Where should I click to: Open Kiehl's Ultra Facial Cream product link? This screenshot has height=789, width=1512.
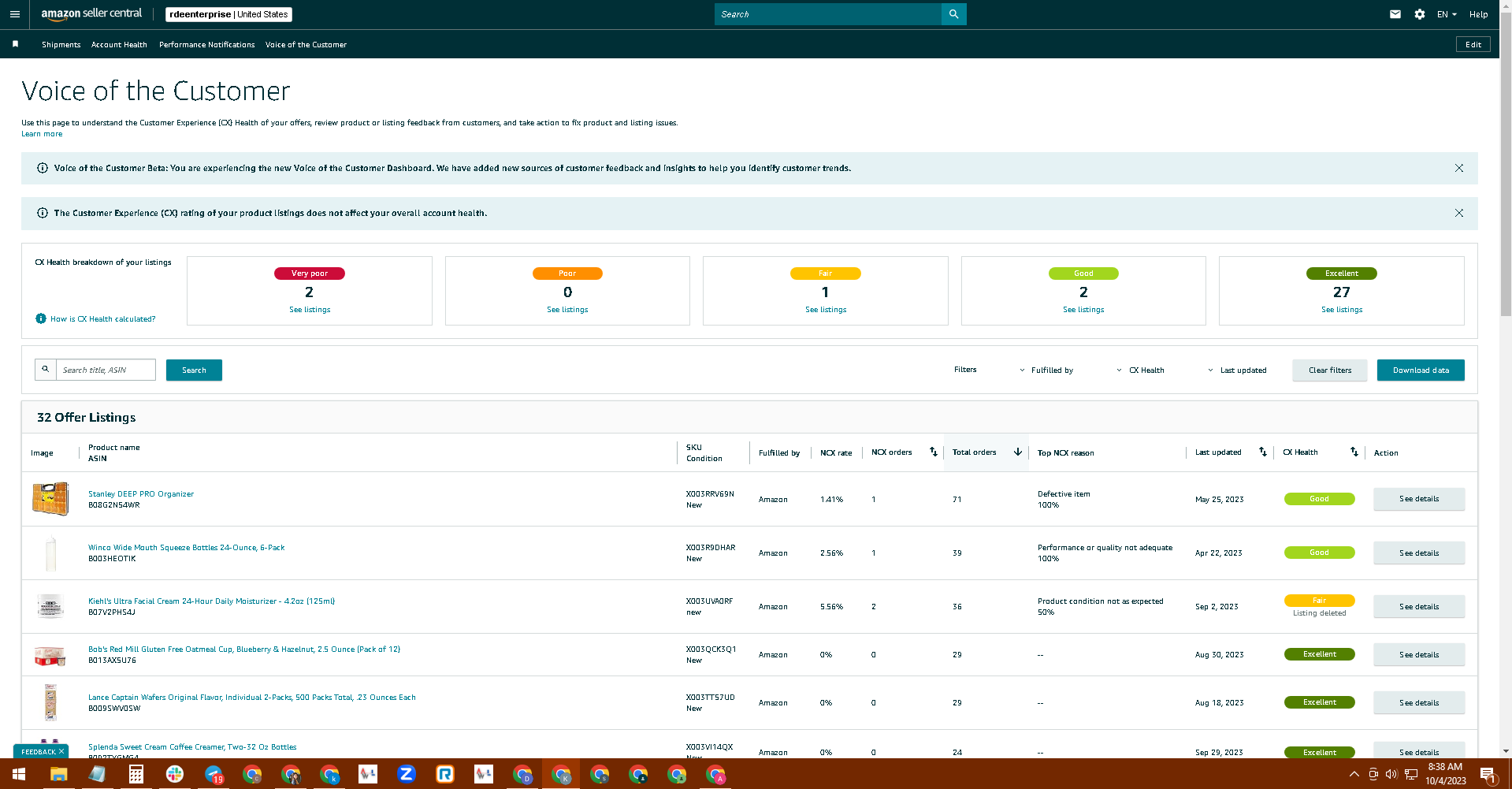211,601
